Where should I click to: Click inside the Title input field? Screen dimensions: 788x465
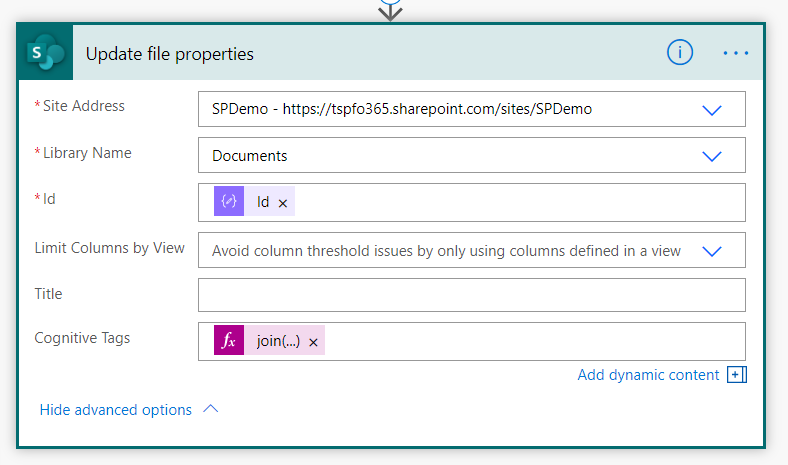471,295
